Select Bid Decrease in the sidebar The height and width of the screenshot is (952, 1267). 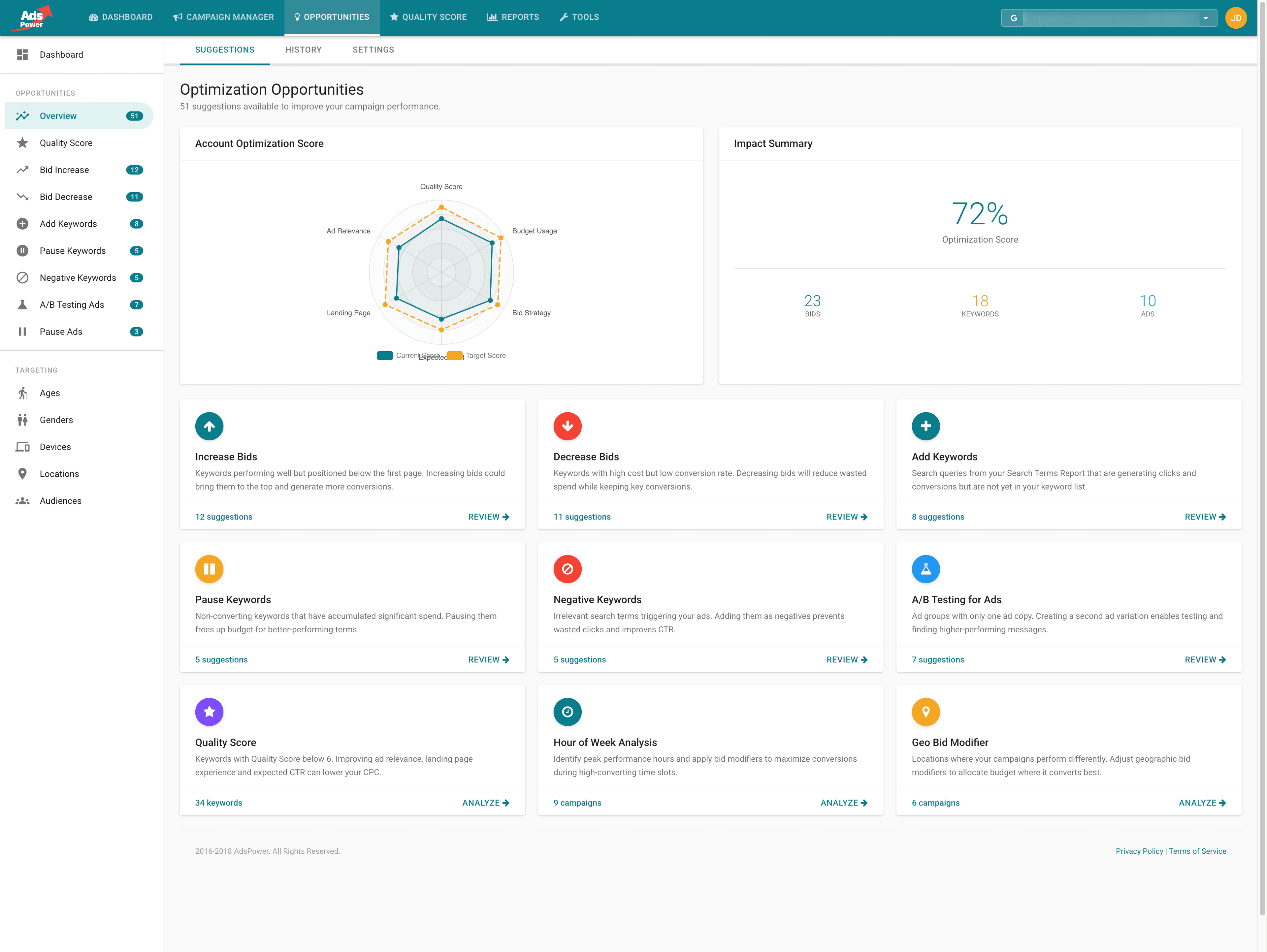(x=66, y=197)
